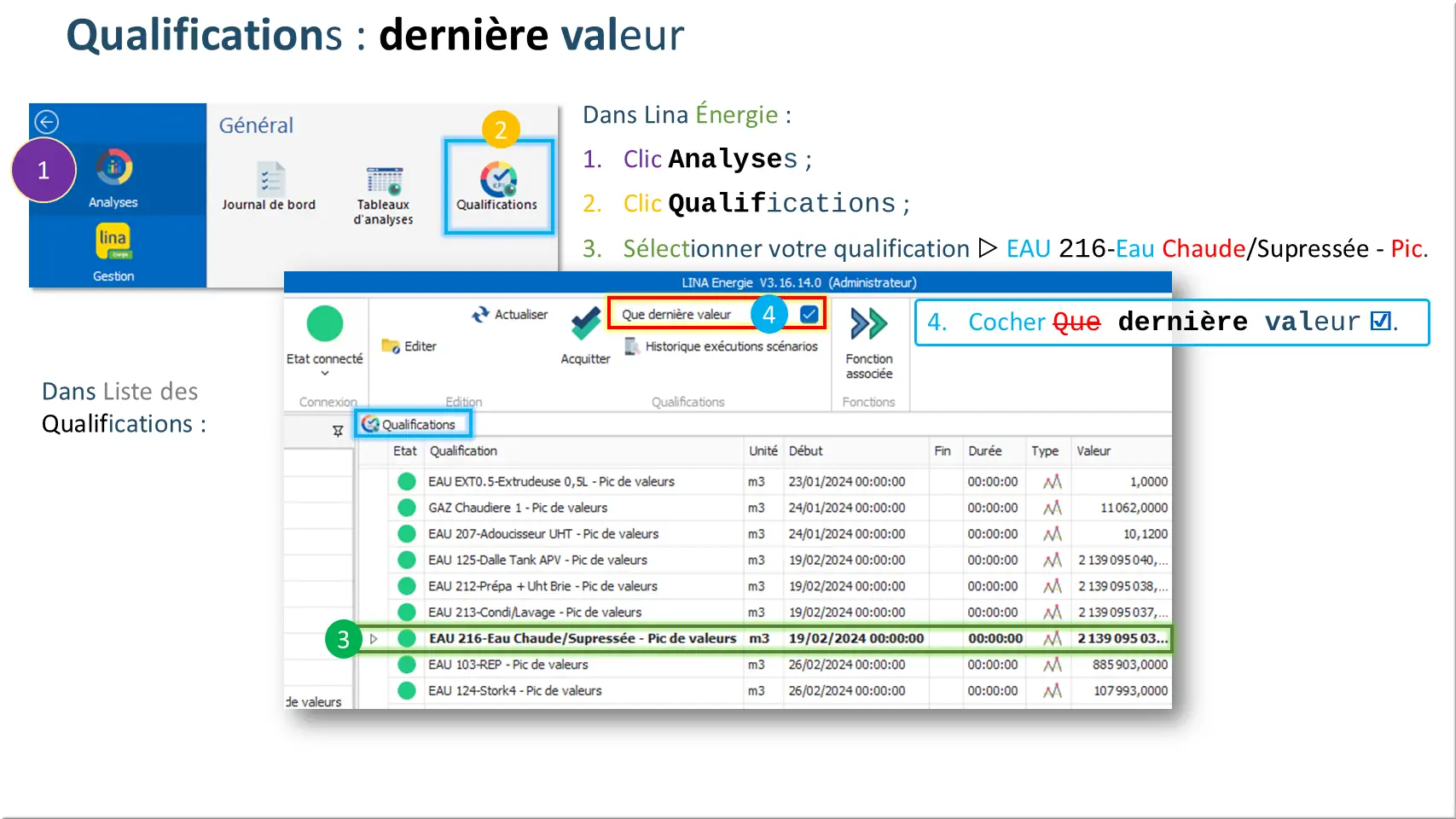
Task: Click green status dot of EAU 124-Stork4
Action: pos(407,690)
